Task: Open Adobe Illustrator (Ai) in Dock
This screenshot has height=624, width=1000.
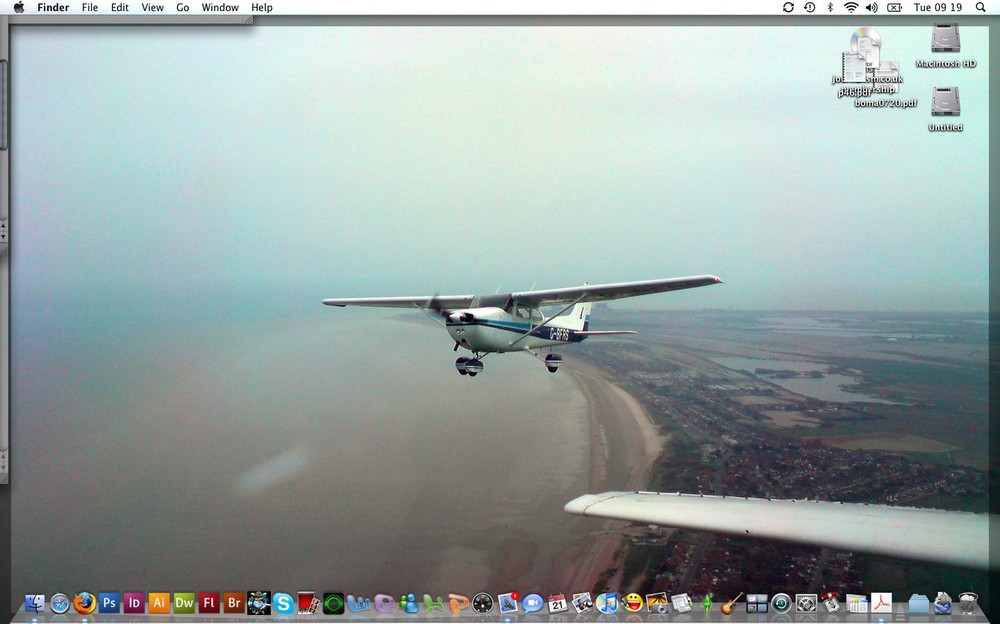Action: coord(159,602)
